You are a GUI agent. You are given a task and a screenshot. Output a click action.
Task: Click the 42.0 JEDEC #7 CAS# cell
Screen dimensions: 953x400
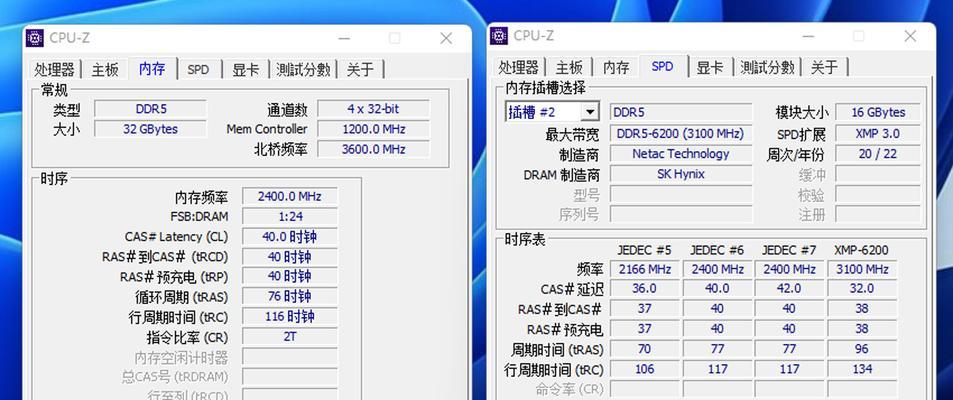click(x=789, y=288)
